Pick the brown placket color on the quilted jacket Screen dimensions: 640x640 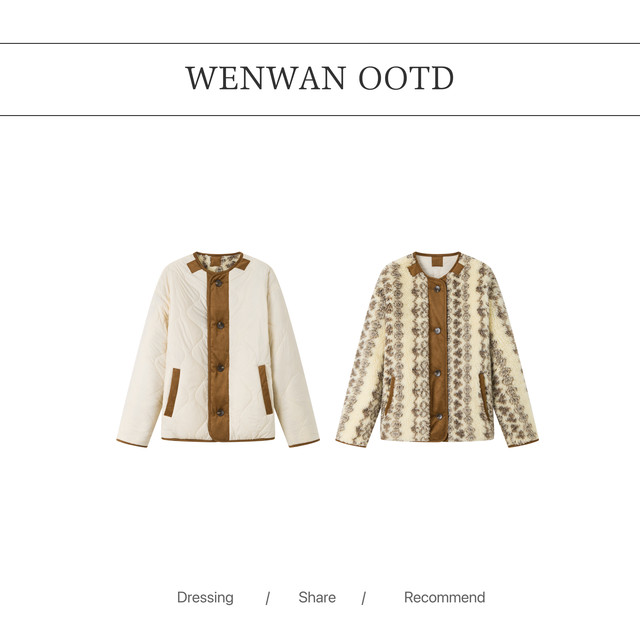(218, 355)
